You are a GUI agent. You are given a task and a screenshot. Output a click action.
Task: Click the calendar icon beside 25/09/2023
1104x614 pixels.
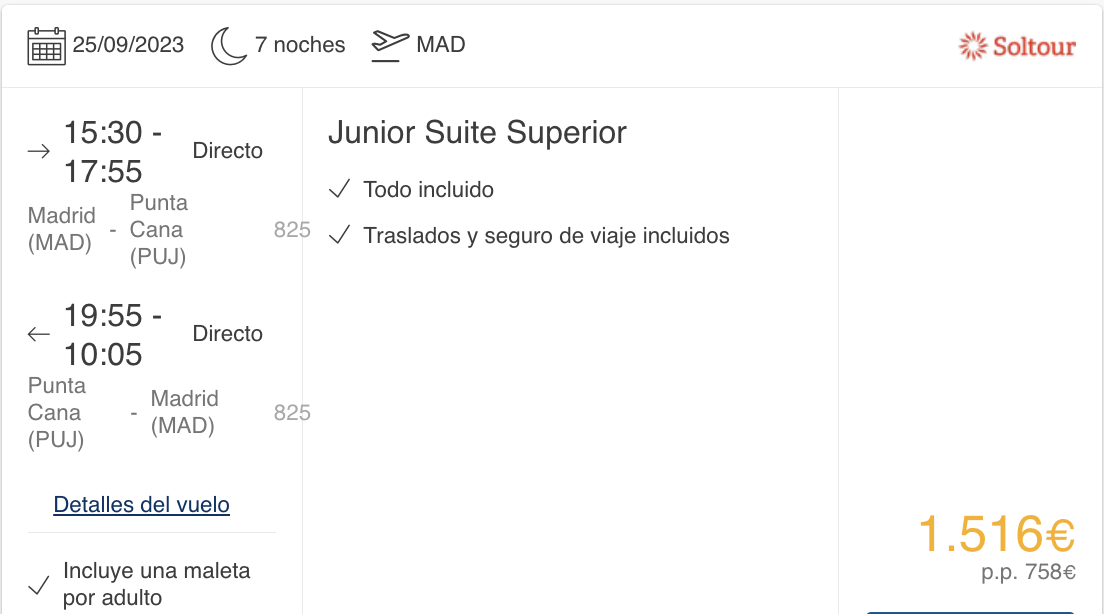(46, 46)
